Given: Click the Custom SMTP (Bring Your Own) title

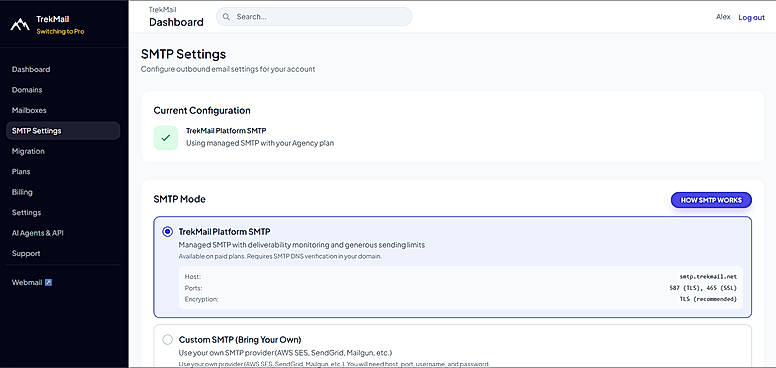Looking at the screenshot, I should (240, 339).
